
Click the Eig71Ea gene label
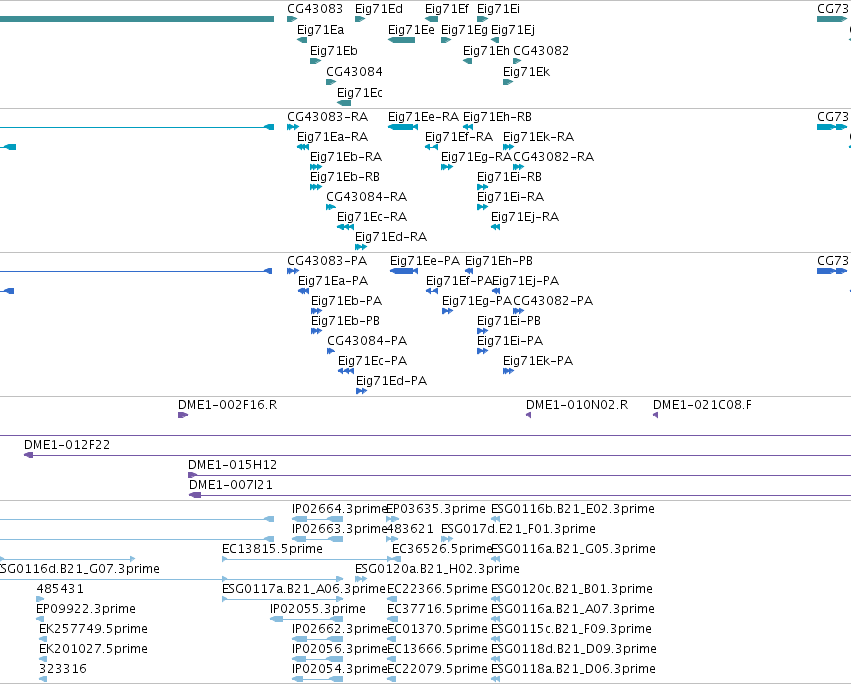click(320, 30)
